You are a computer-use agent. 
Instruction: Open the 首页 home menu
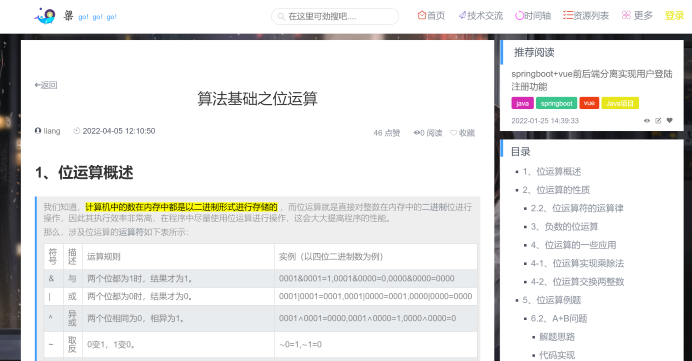[x=431, y=16]
